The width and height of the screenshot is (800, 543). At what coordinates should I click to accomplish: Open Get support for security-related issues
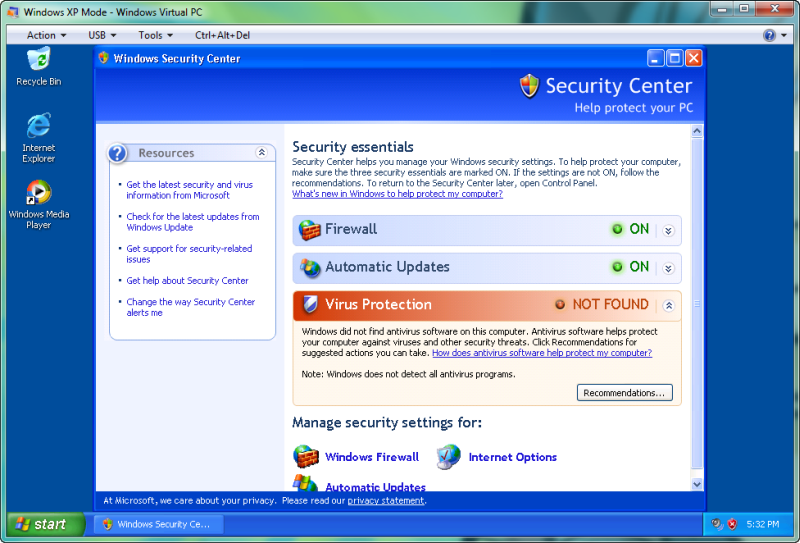click(x=189, y=254)
